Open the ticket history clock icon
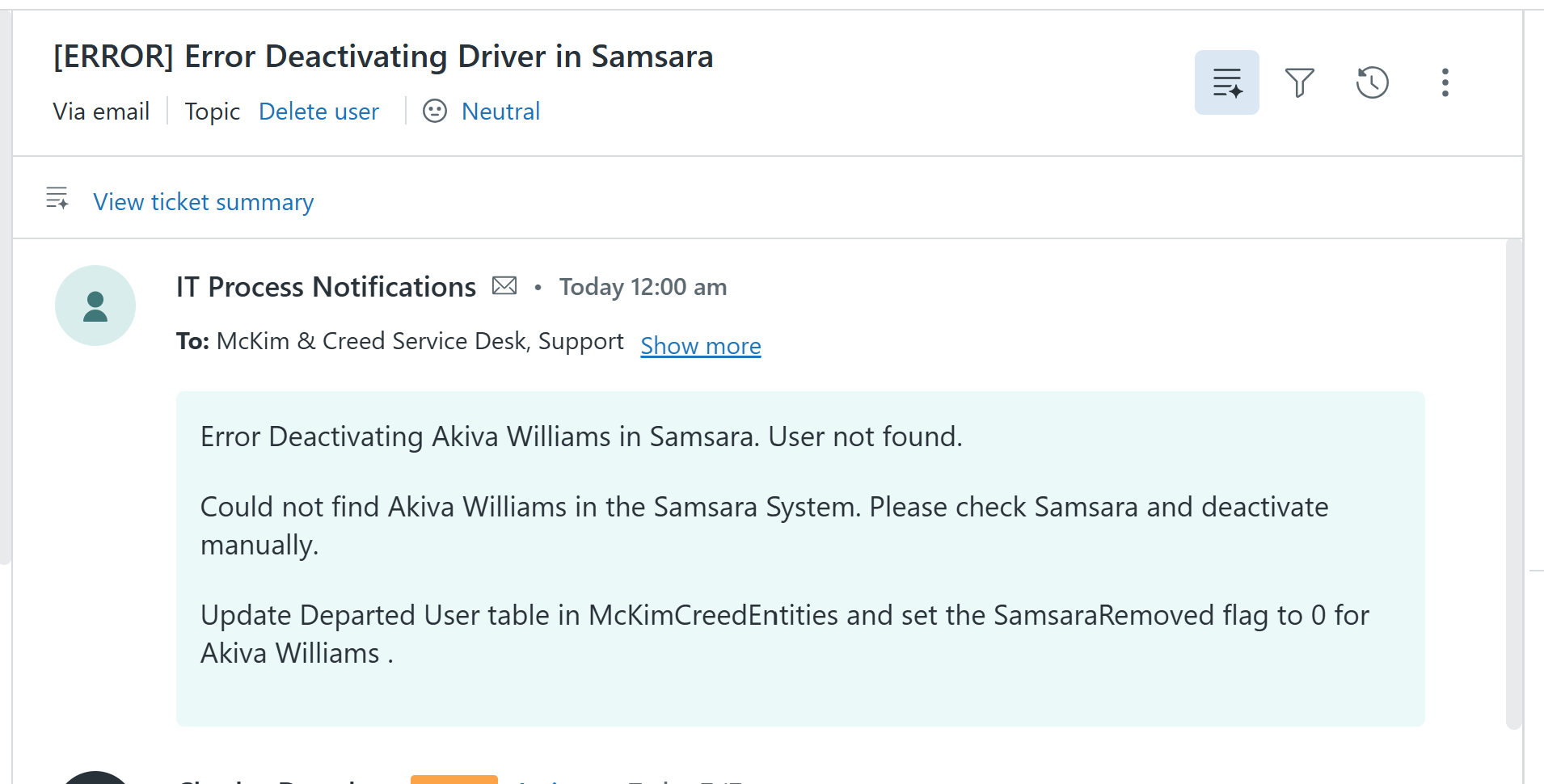This screenshot has height=784, width=1544. tap(1372, 82)
